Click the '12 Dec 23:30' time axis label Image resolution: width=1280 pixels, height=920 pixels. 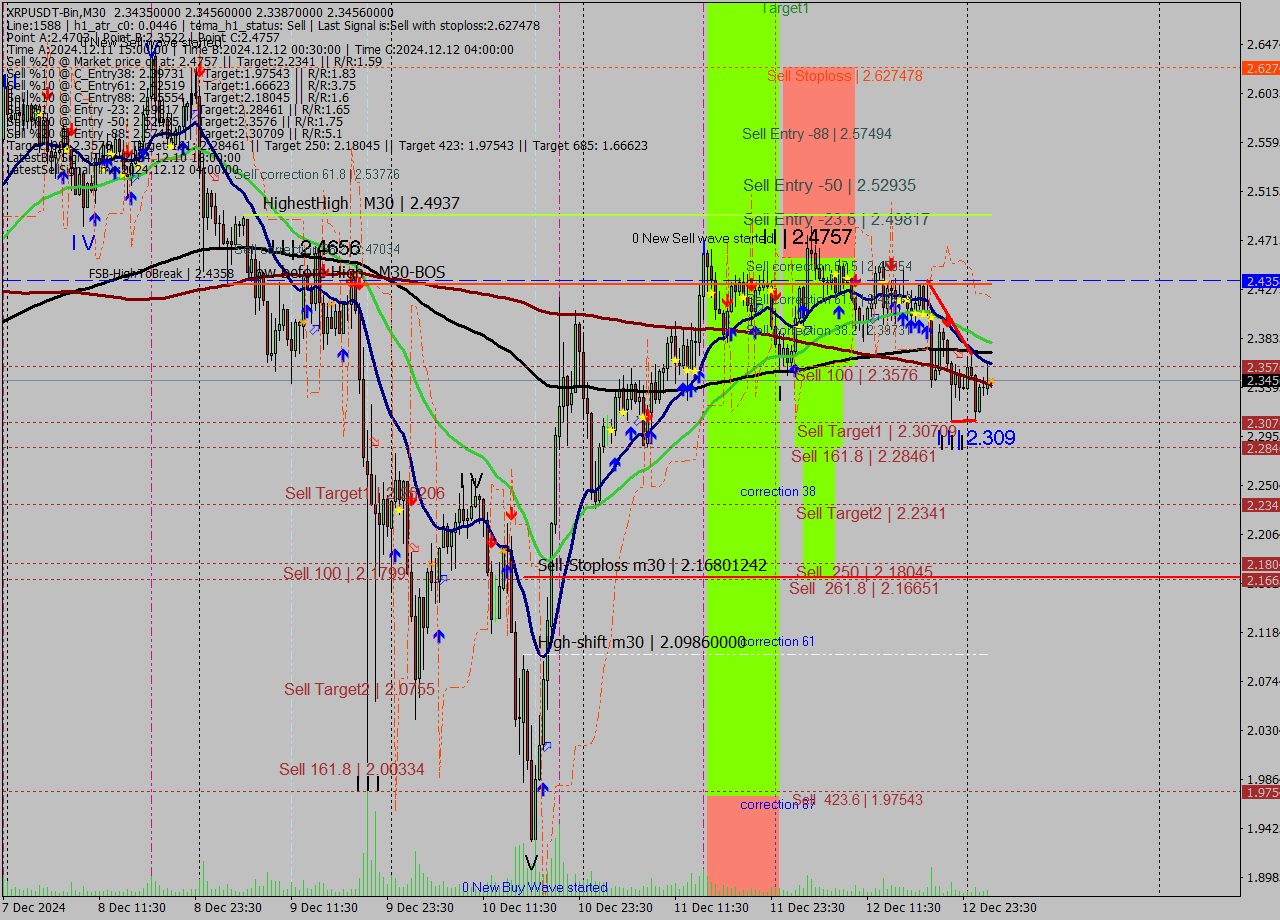[x=999, y=908]
